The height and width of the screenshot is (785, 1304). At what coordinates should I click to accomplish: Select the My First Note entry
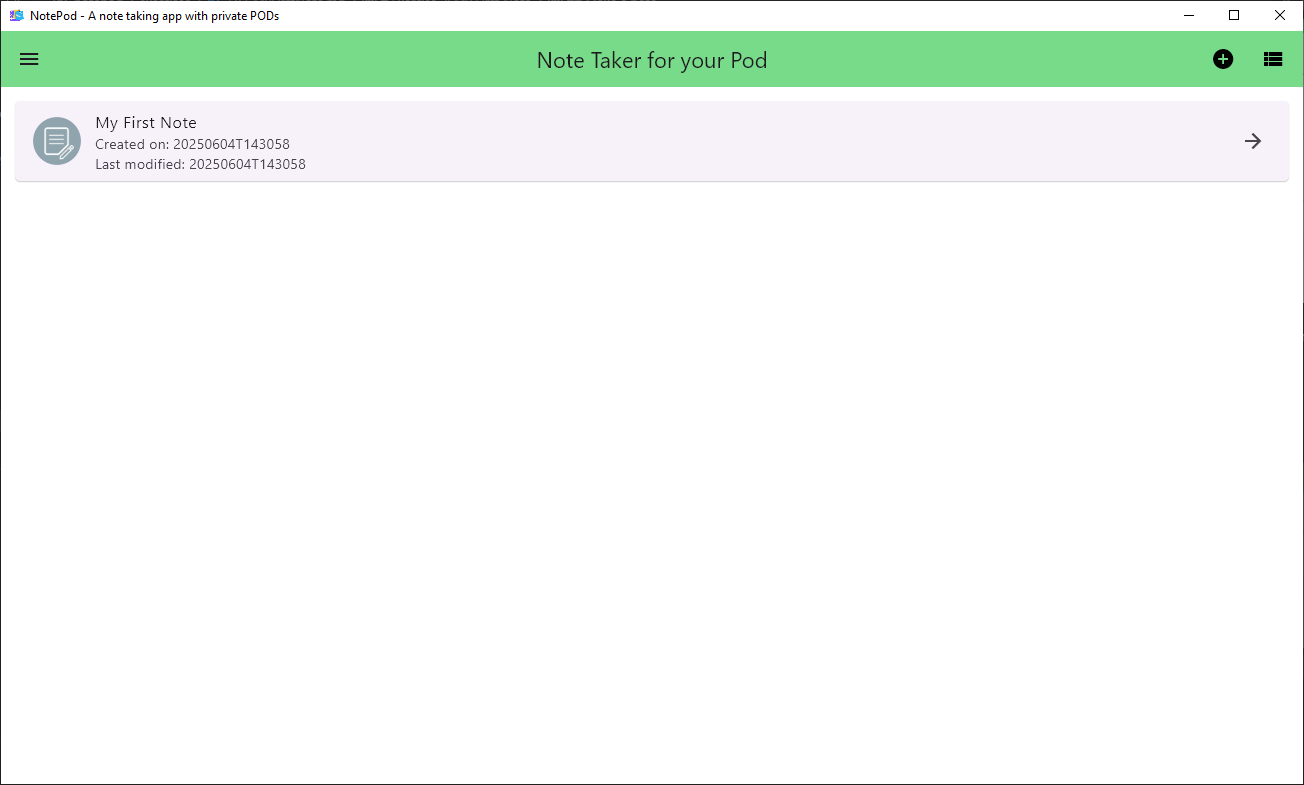click(x=146, y=122)
